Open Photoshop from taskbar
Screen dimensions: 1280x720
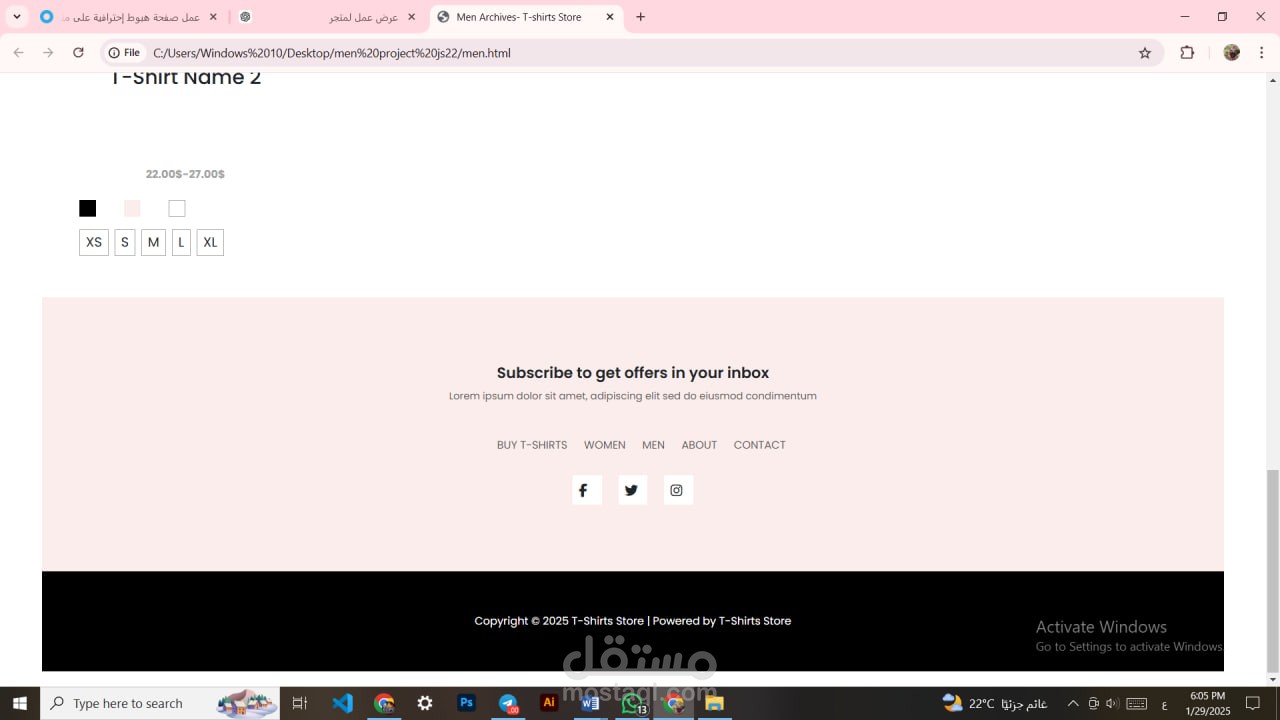point(466,703)
